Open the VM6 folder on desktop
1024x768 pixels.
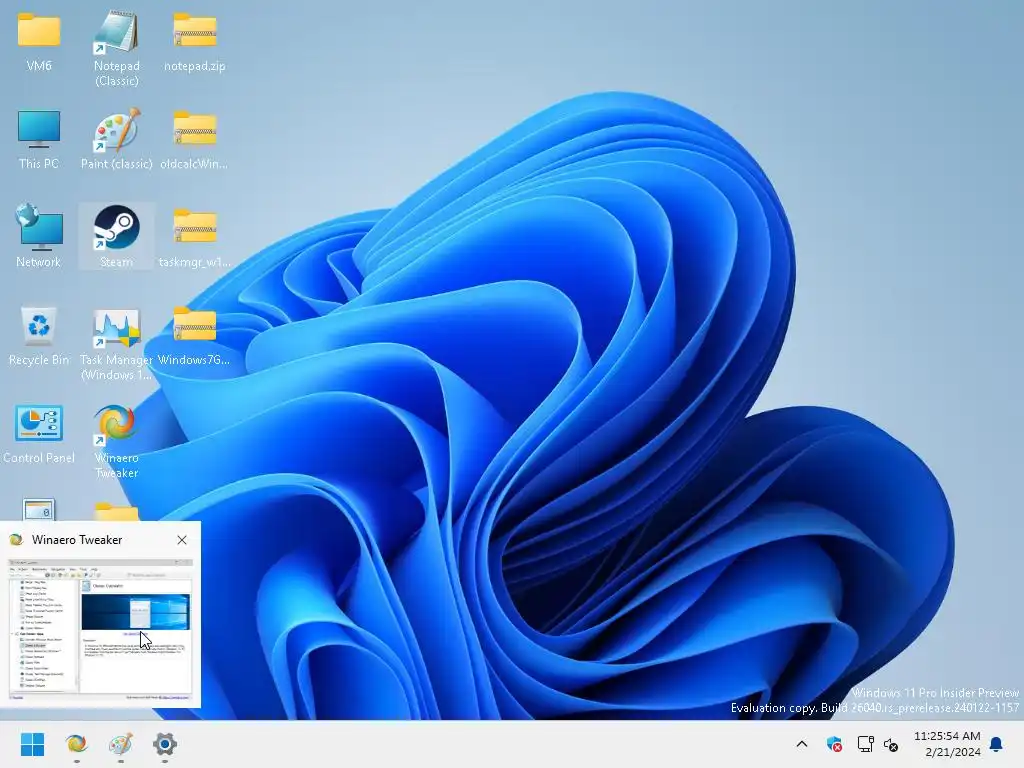[39, 41]
